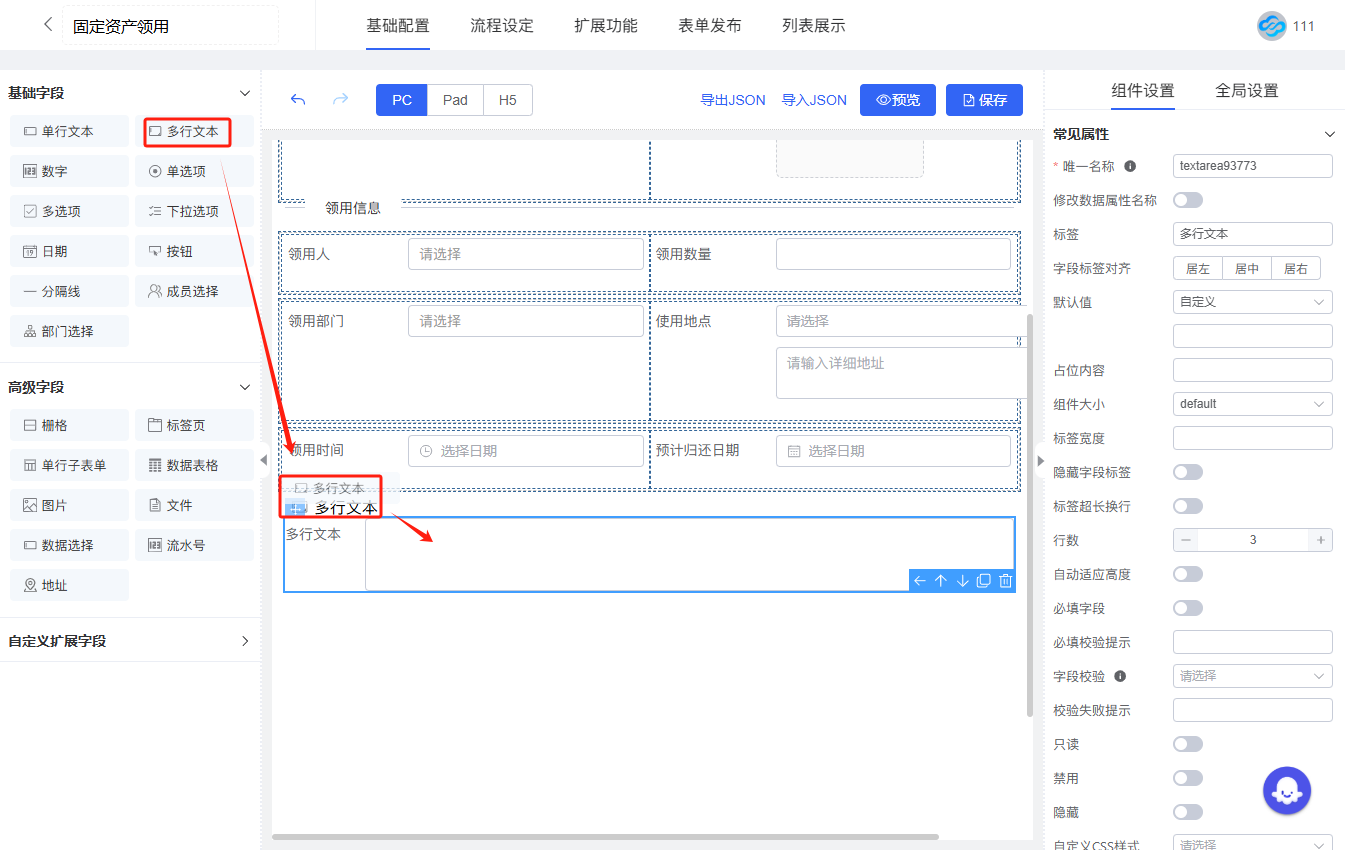Click the redo arrow icon
The width and height of the screenshot is (1345, 850).
pyautogui.click(x=340, y=100)
